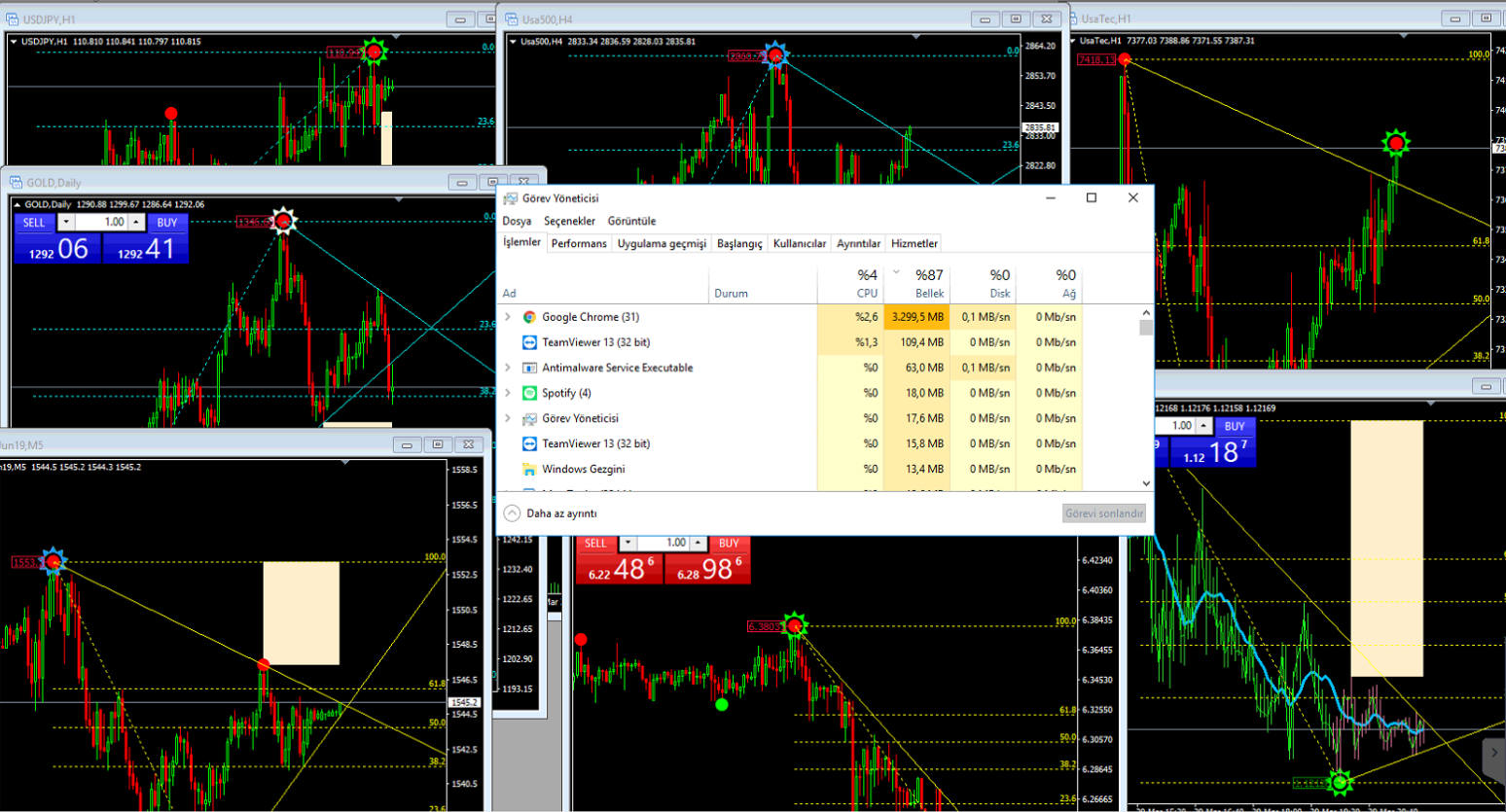The height and width of the screenshot is (812, 1506).
Task: Select the green sun marker beside the 6.3803 label
Action: pyautogui.click(x=795, y=625)
